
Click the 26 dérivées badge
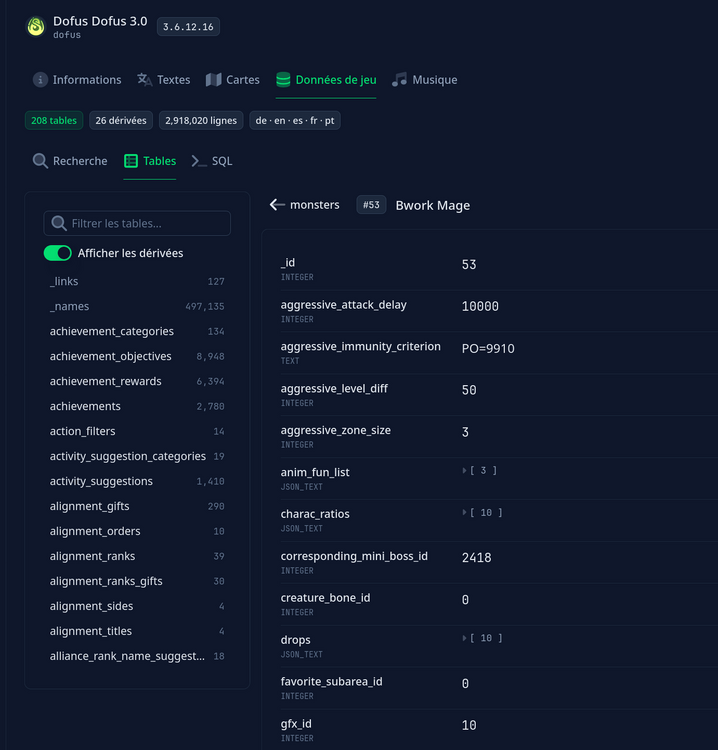(x=121, y=121)
